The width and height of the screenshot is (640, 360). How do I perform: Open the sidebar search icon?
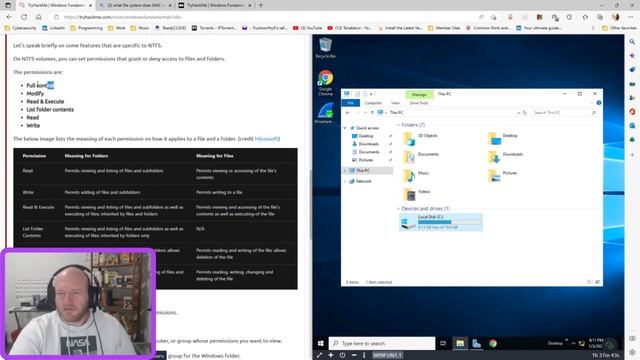tap(632, 42)
